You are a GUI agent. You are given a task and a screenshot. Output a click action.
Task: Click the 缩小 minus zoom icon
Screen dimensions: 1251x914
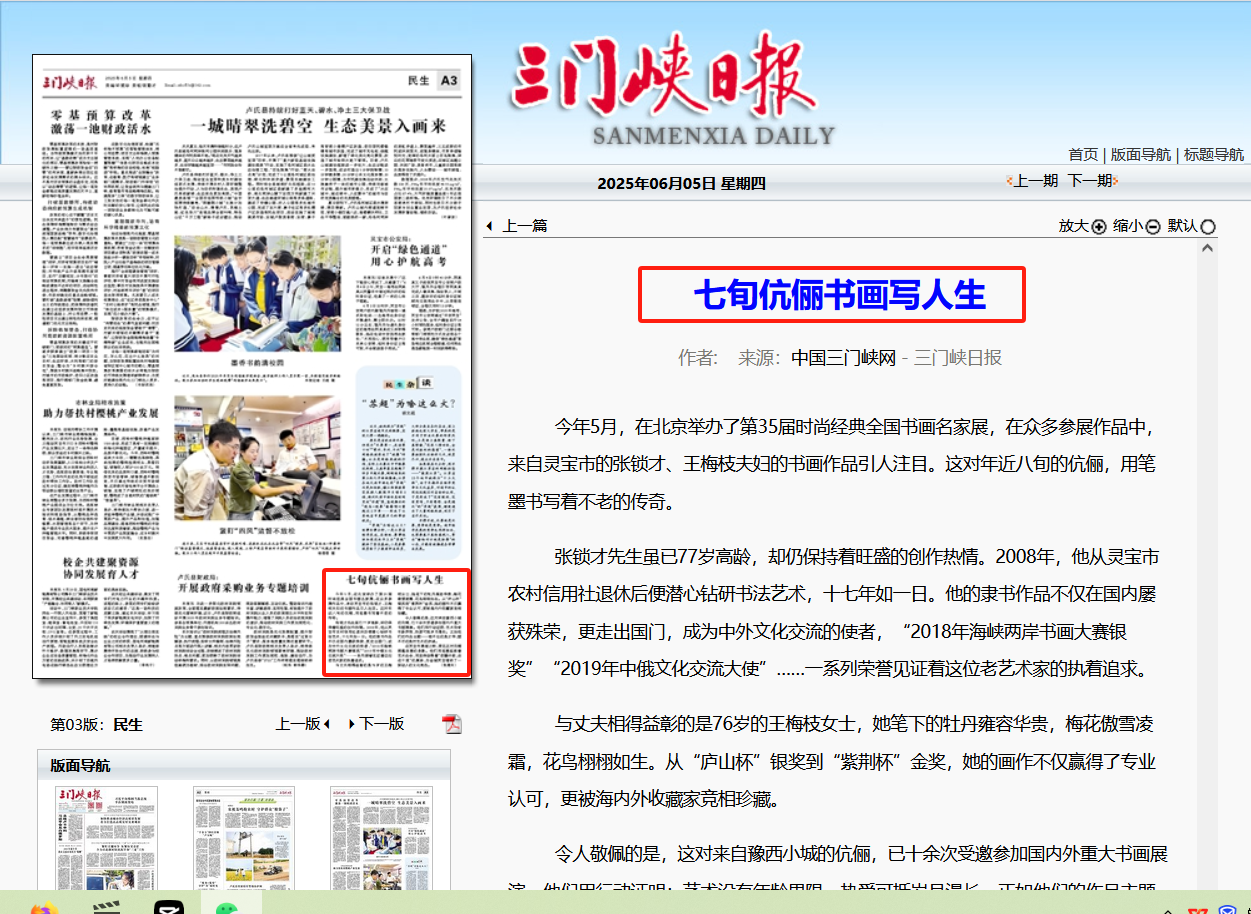pyautogui.click(x=1153, y=227)
